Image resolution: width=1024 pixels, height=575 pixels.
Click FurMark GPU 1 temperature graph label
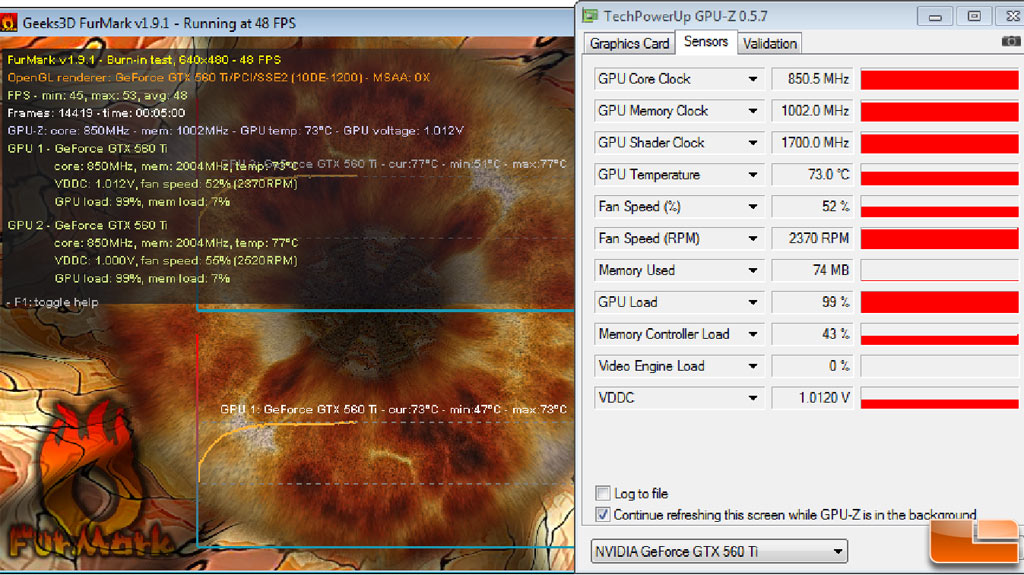pos(393,410)
